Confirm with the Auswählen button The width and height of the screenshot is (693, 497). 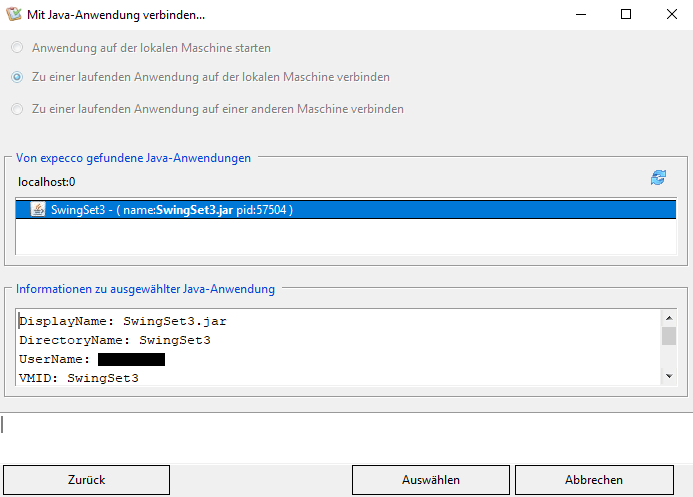point(430,480)
